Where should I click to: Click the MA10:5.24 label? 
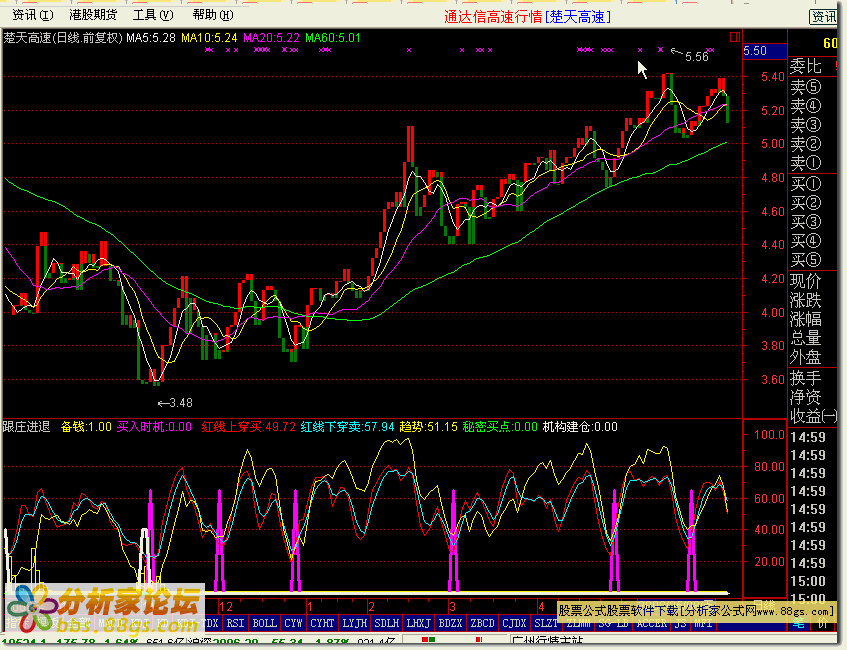click(209, 38)
